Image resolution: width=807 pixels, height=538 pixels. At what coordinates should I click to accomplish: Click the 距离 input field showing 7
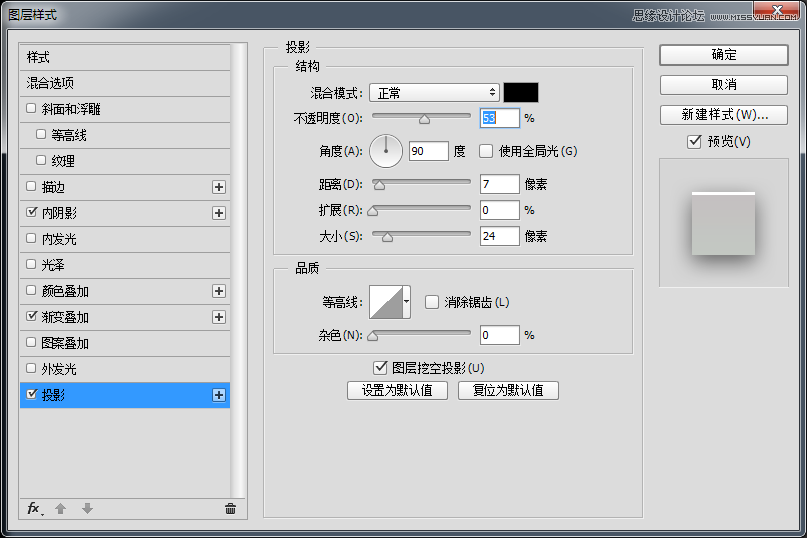[x=499, y=184]
